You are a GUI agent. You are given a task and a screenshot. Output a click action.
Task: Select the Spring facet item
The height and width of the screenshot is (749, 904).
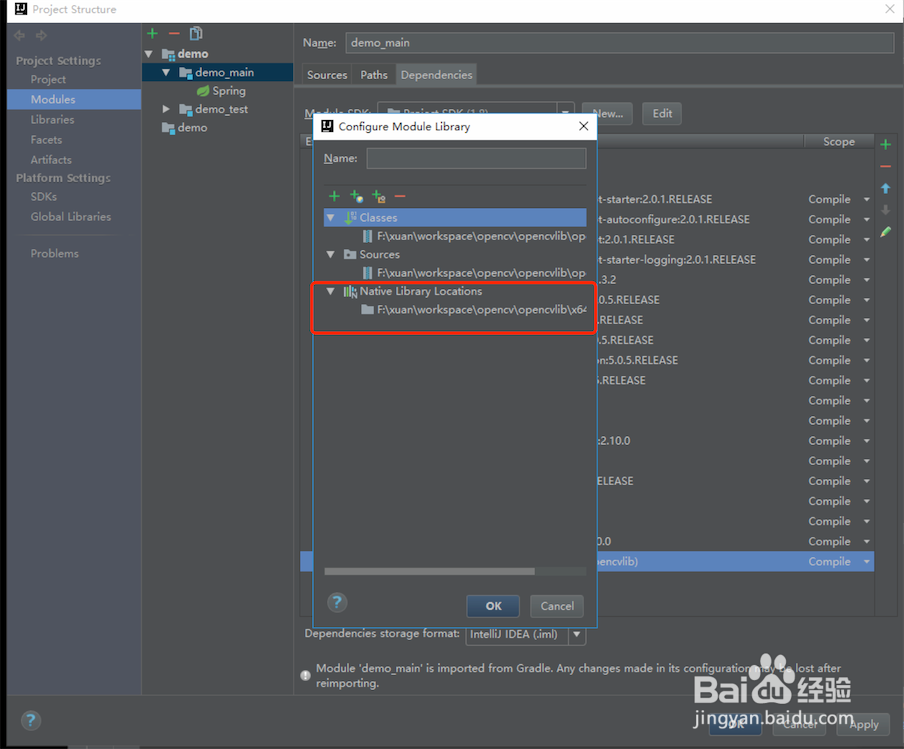point(228,91)
